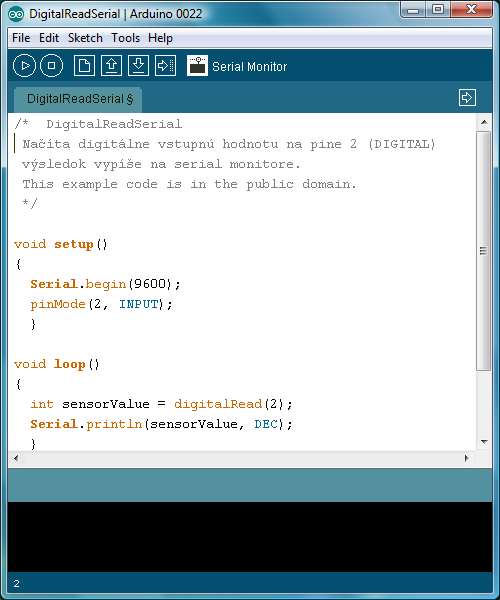Viewport: 500px width, 600px height.
Task: Minimize the Arduino window
Action: tap(413, 10)
